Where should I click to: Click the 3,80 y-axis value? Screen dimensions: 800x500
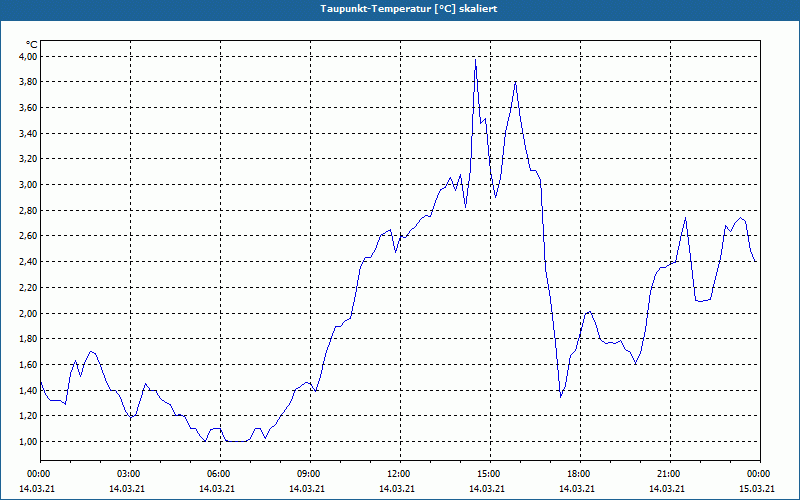(28, 82)
